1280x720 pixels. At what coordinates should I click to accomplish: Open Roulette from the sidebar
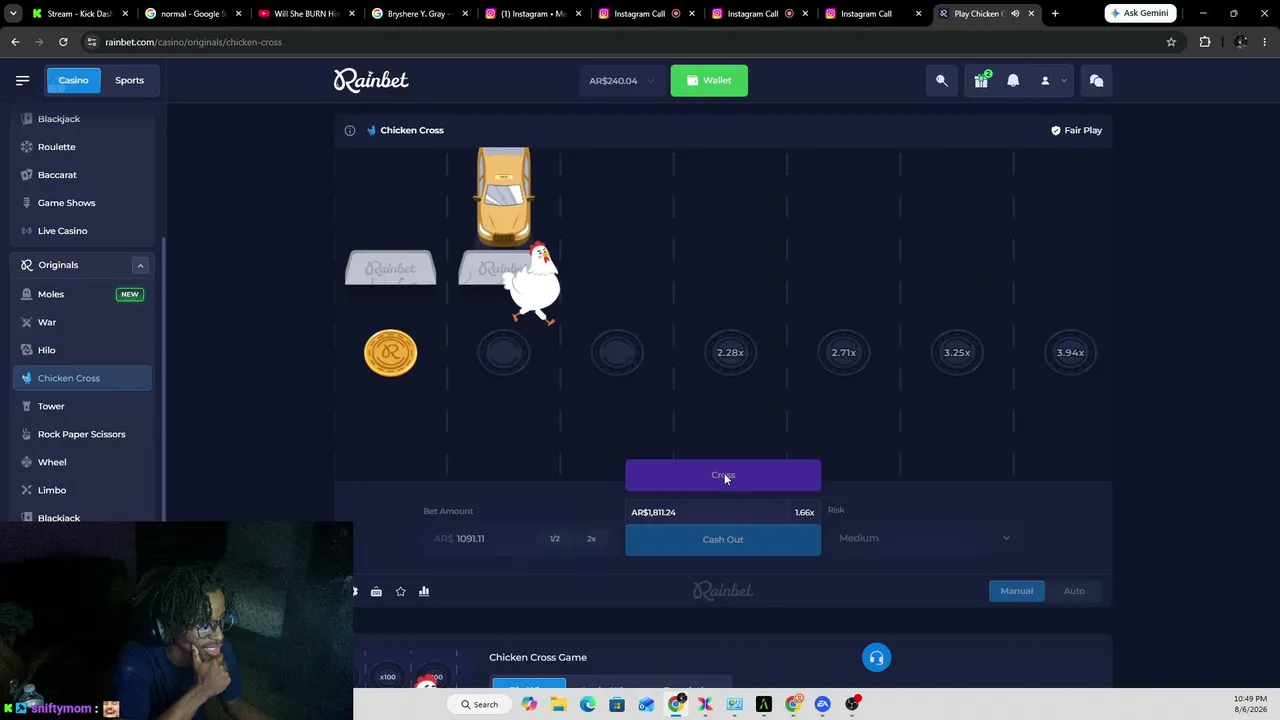coord(82,147)
